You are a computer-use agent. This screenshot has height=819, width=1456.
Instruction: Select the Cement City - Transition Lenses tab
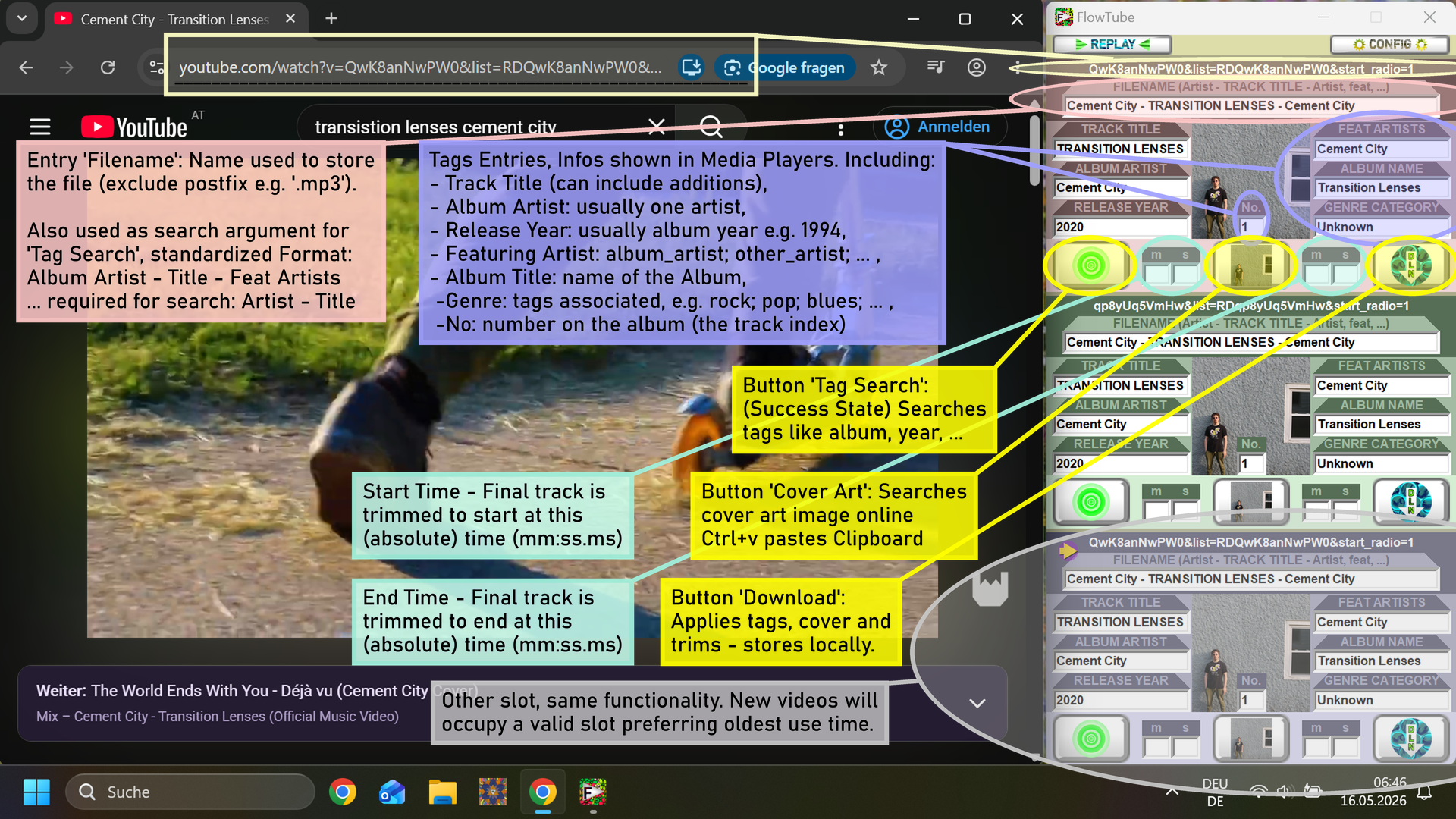click(x=176, y=19)
